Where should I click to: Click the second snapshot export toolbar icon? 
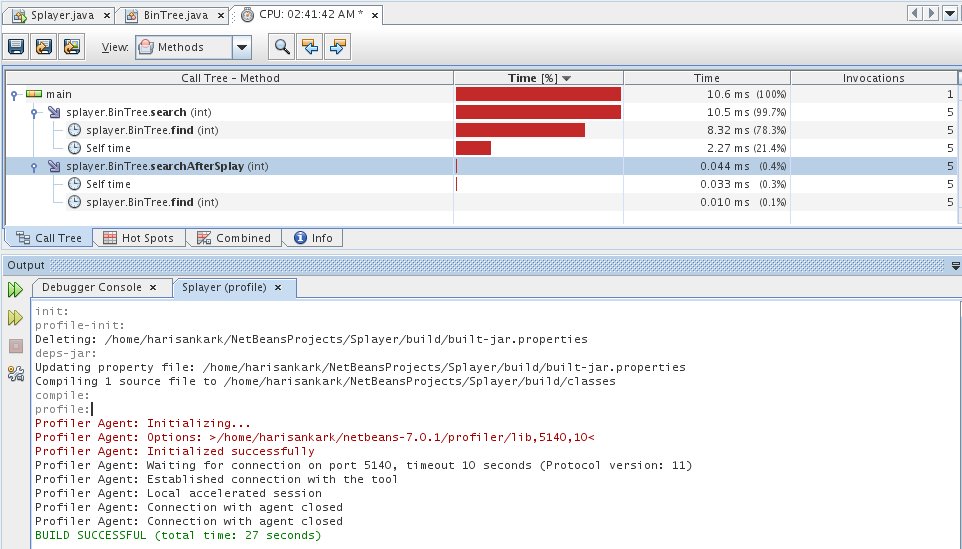coord(44,47)
